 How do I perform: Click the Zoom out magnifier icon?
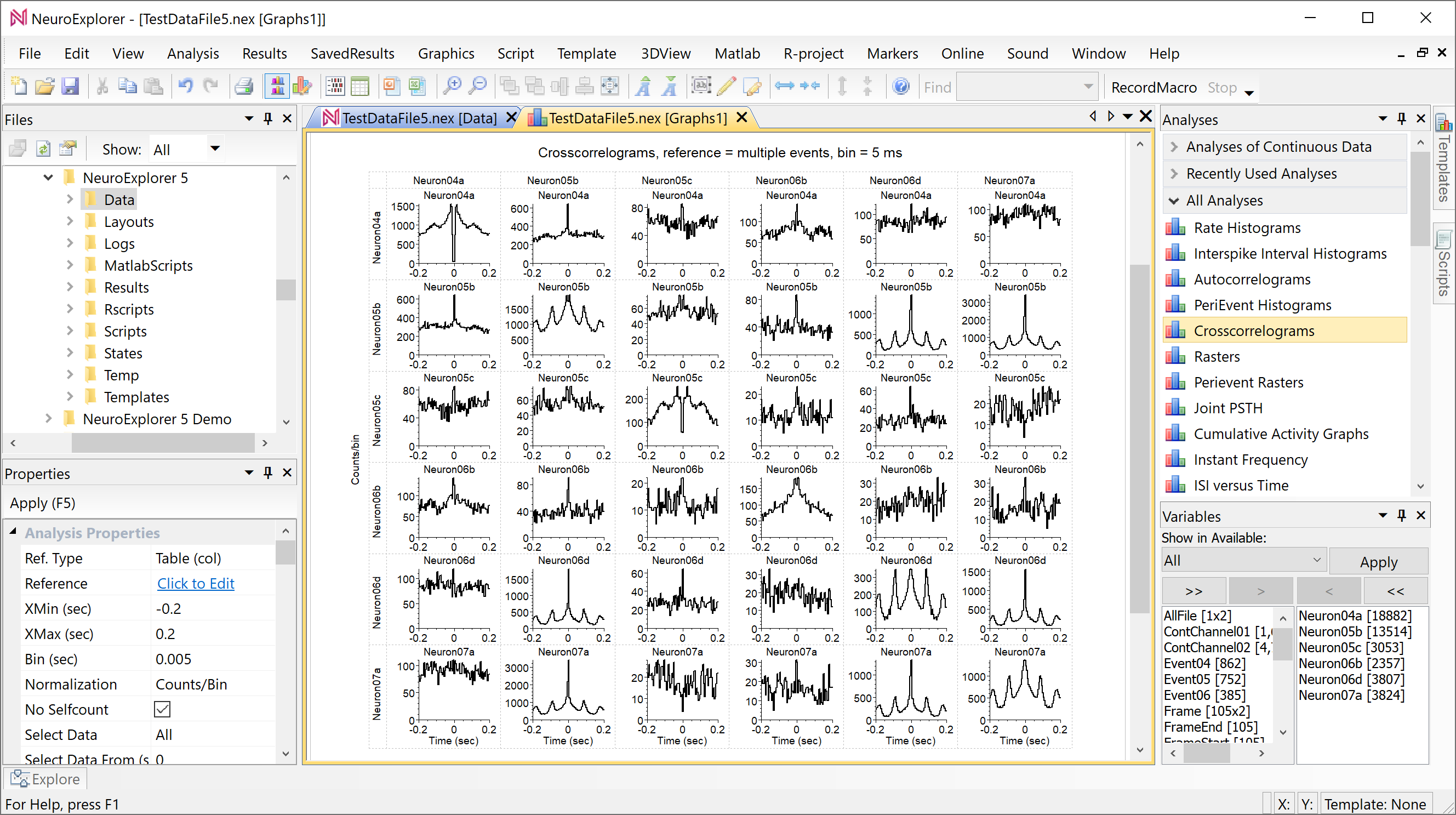pyautogui.click(x=478, y=87)
